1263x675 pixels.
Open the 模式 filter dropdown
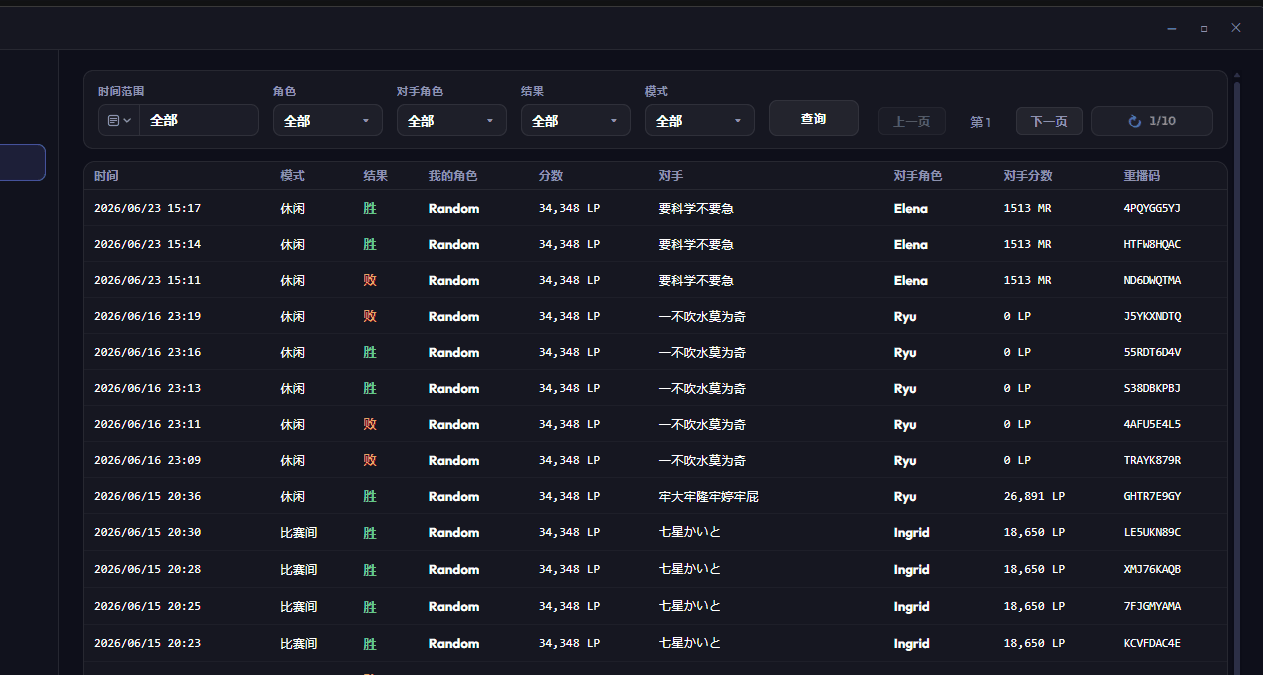coord(700,120)
